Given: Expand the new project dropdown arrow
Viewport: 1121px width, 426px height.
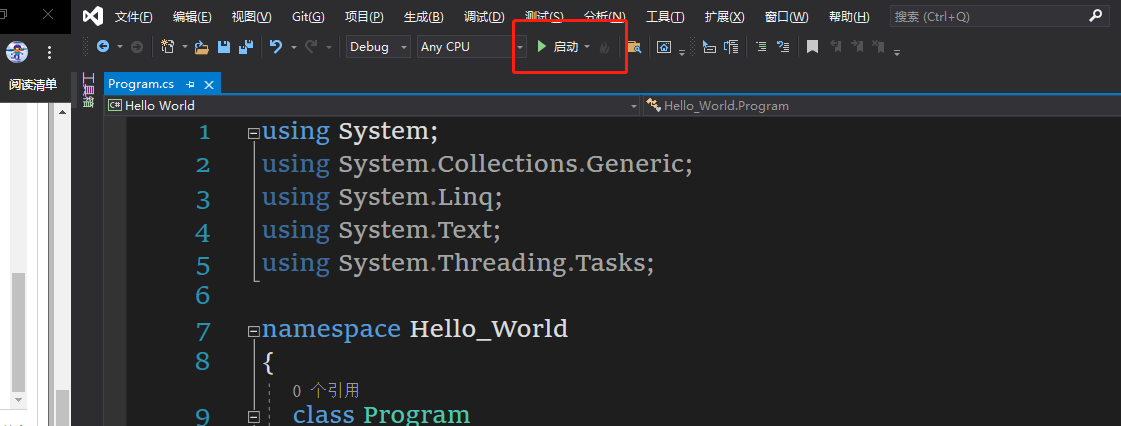Looking at the screenshot, I should pos(185,47).
